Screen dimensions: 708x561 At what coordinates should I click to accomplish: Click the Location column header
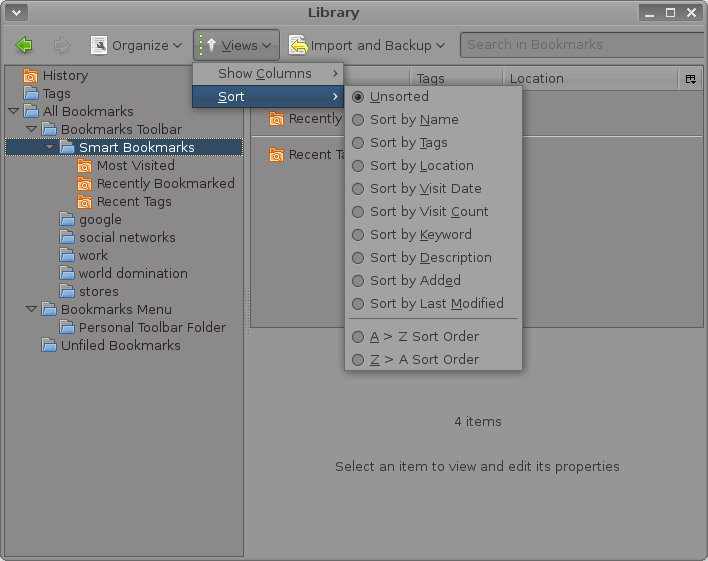point(590,79)
